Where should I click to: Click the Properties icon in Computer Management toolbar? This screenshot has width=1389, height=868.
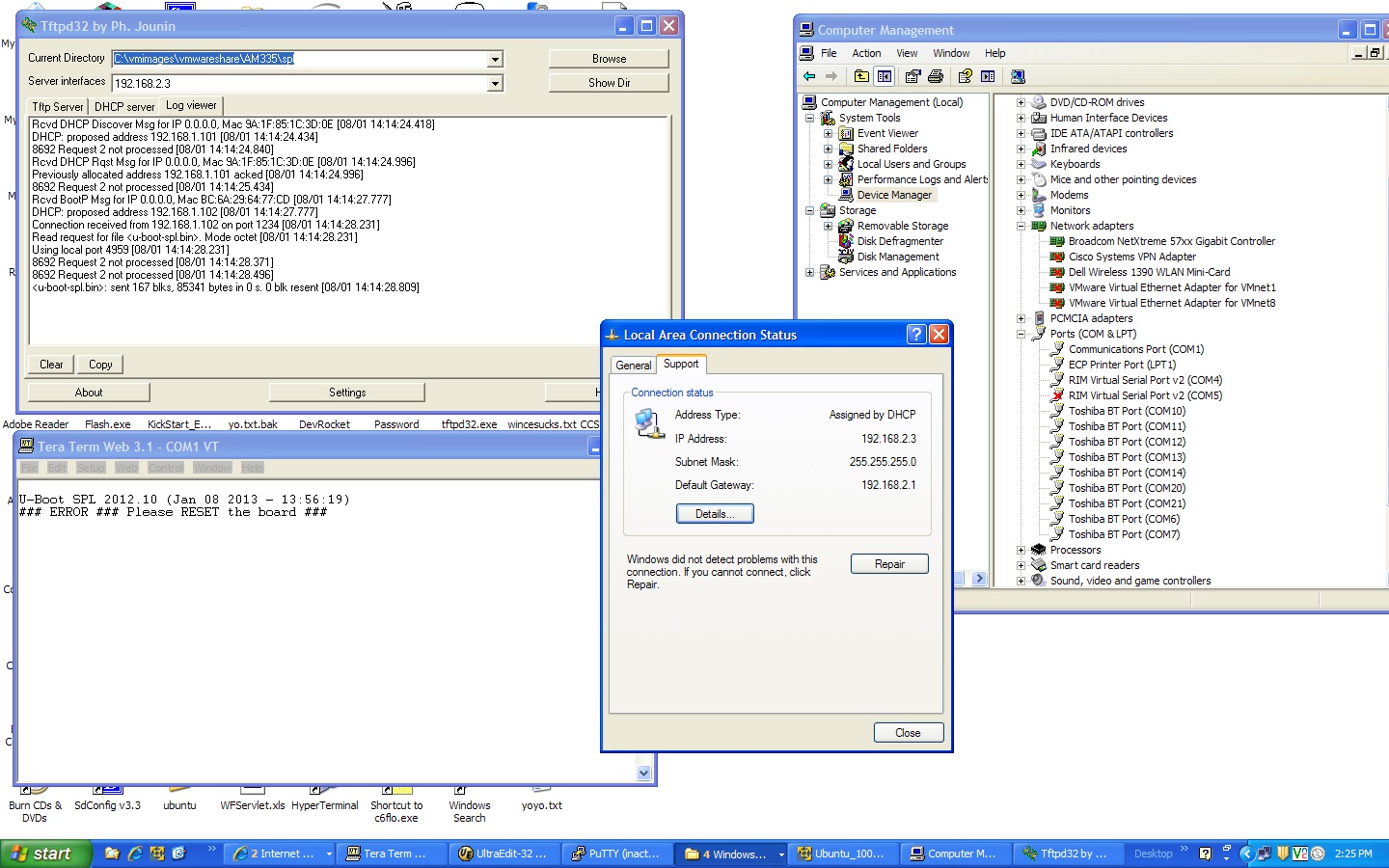click(x=912, y=76)
